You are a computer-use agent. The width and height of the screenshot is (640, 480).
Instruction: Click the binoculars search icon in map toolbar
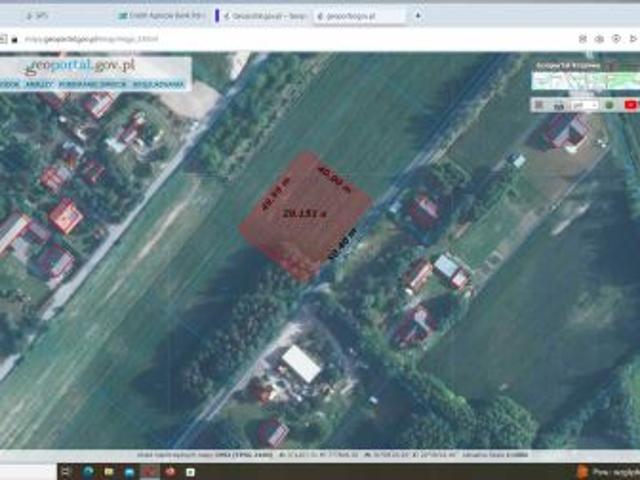559,106
